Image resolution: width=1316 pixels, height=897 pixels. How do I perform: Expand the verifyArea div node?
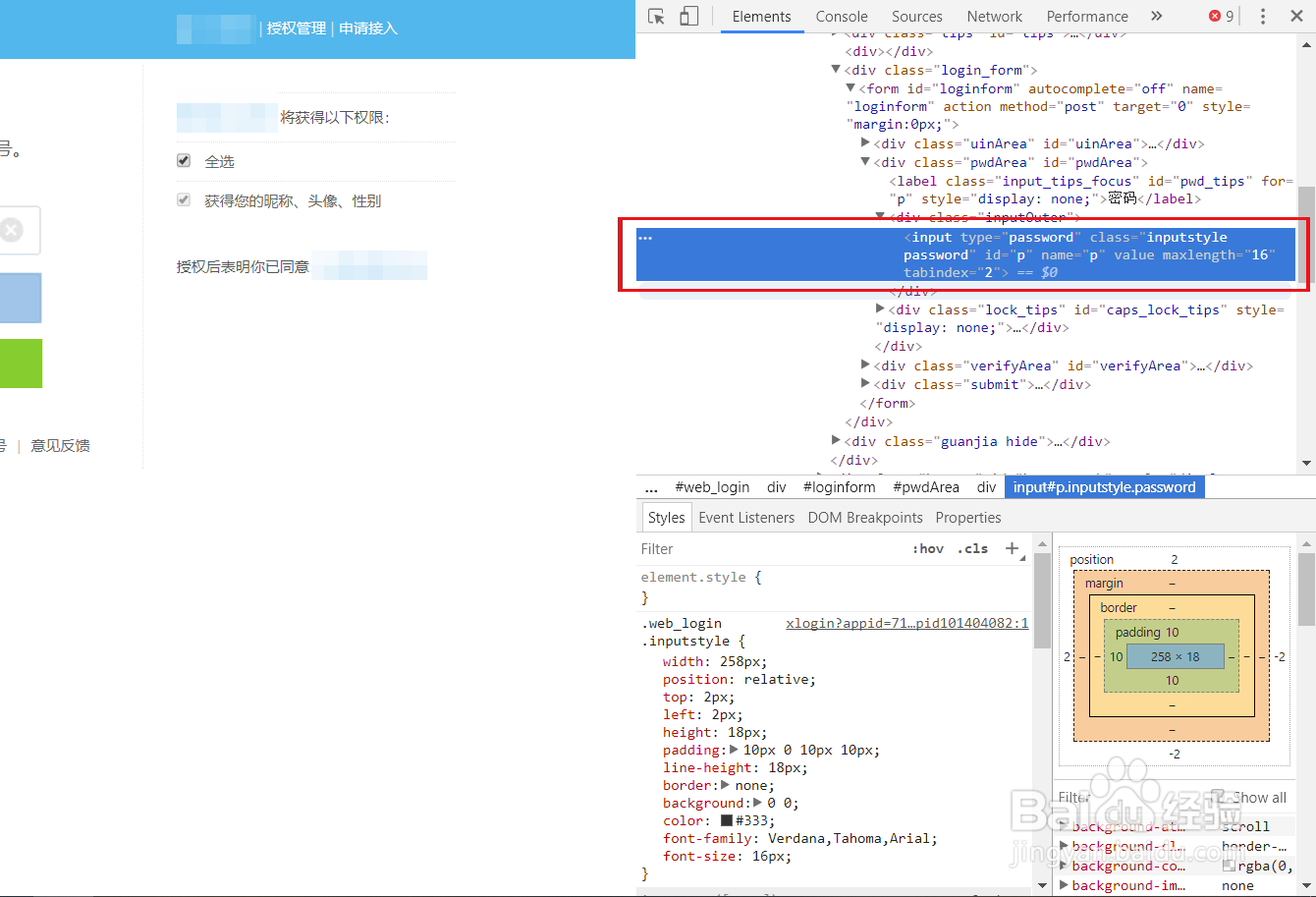(866, 365)
